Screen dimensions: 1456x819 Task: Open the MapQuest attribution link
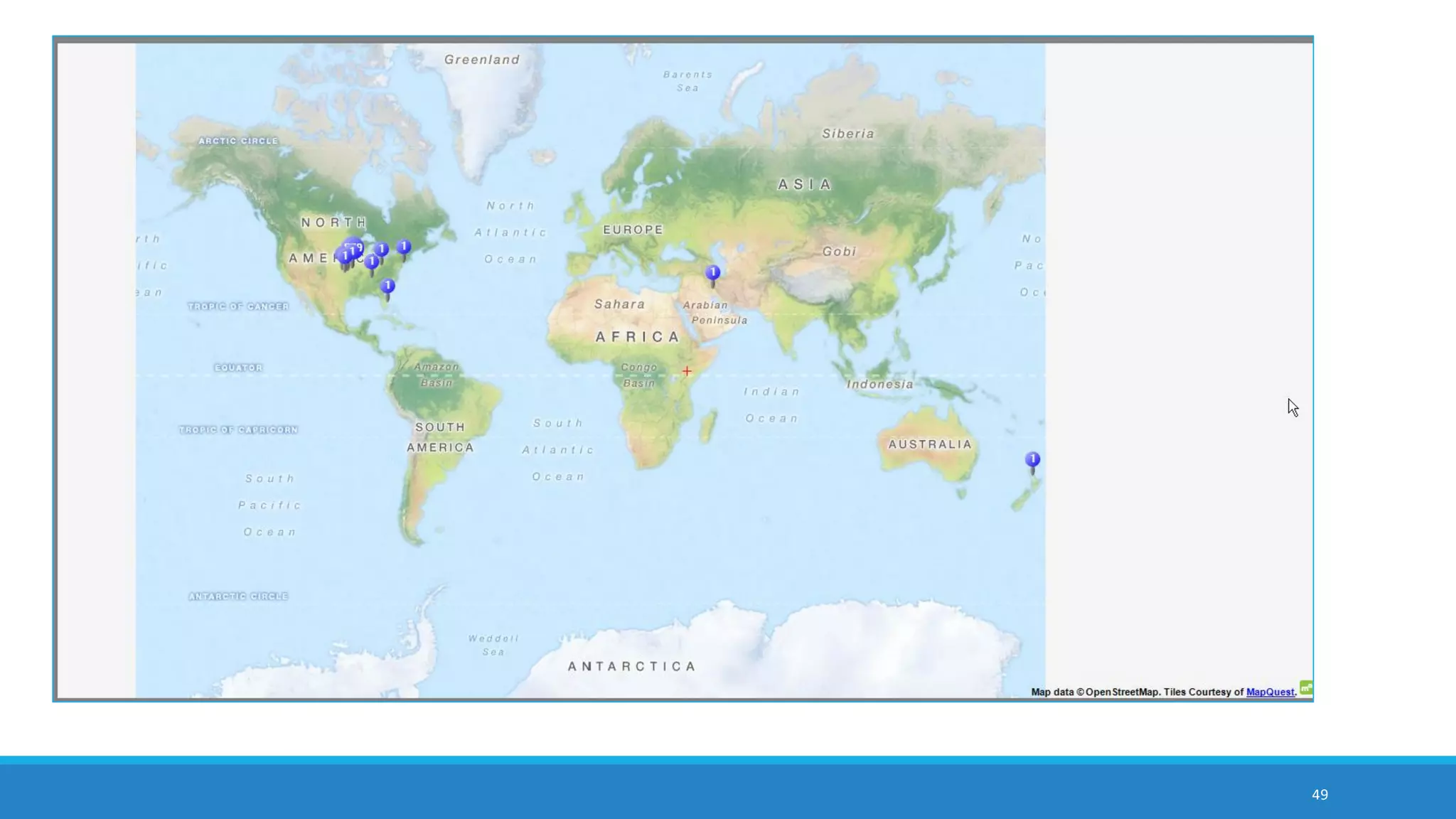click(1270, 692)
